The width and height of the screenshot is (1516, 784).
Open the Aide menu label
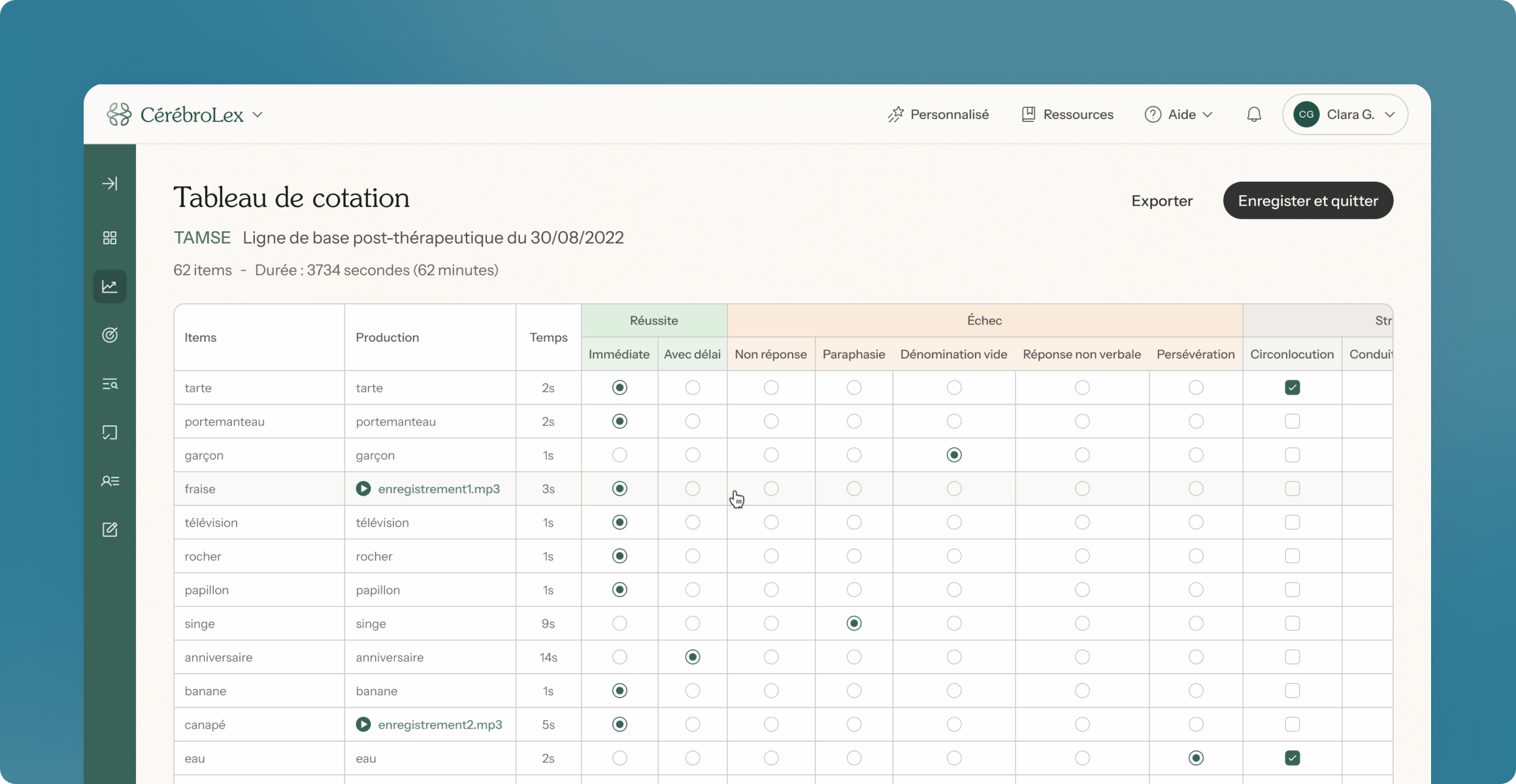1181,114
